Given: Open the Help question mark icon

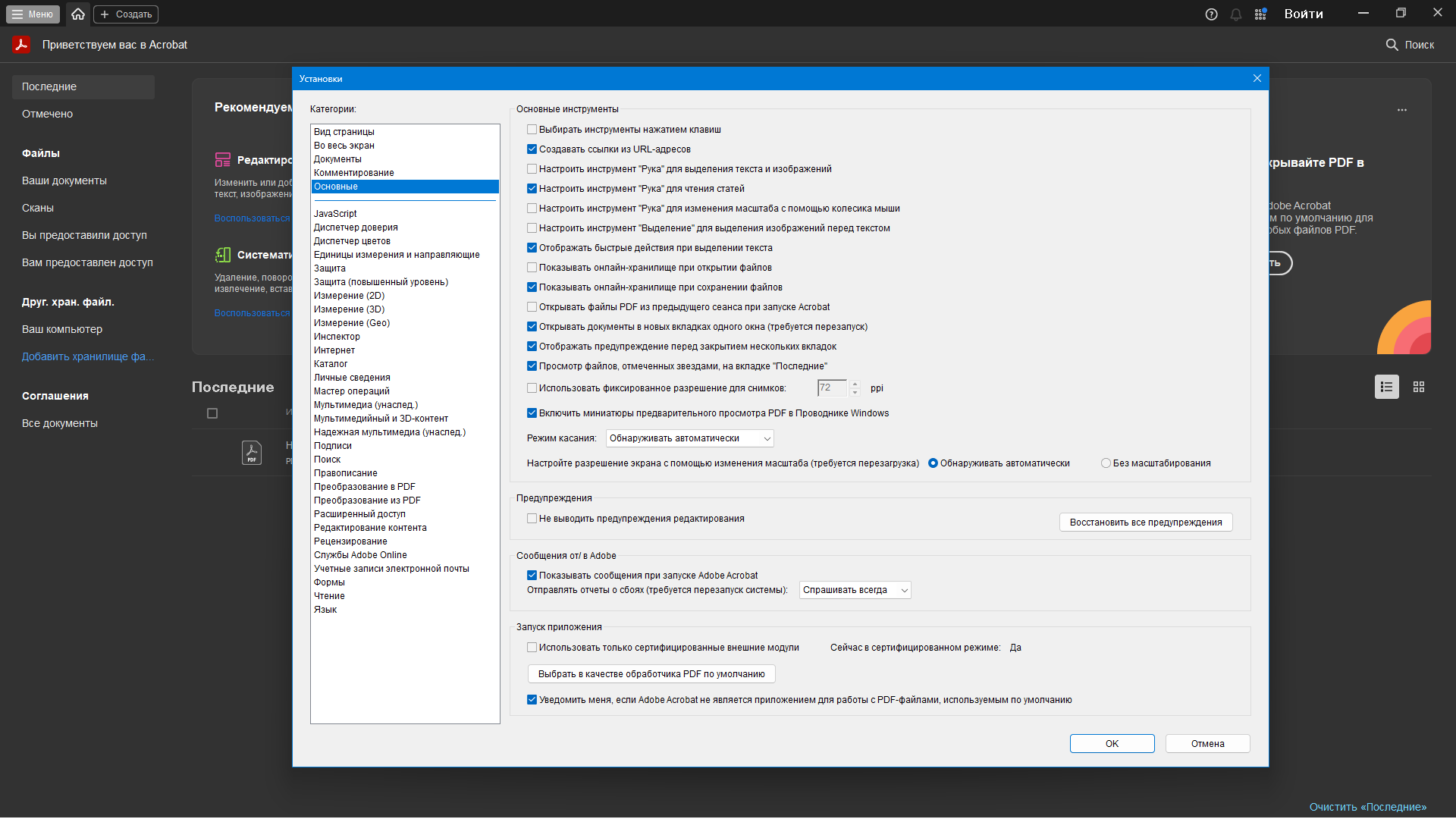Looking at the screenshot, I should (x=1211, y=14).
